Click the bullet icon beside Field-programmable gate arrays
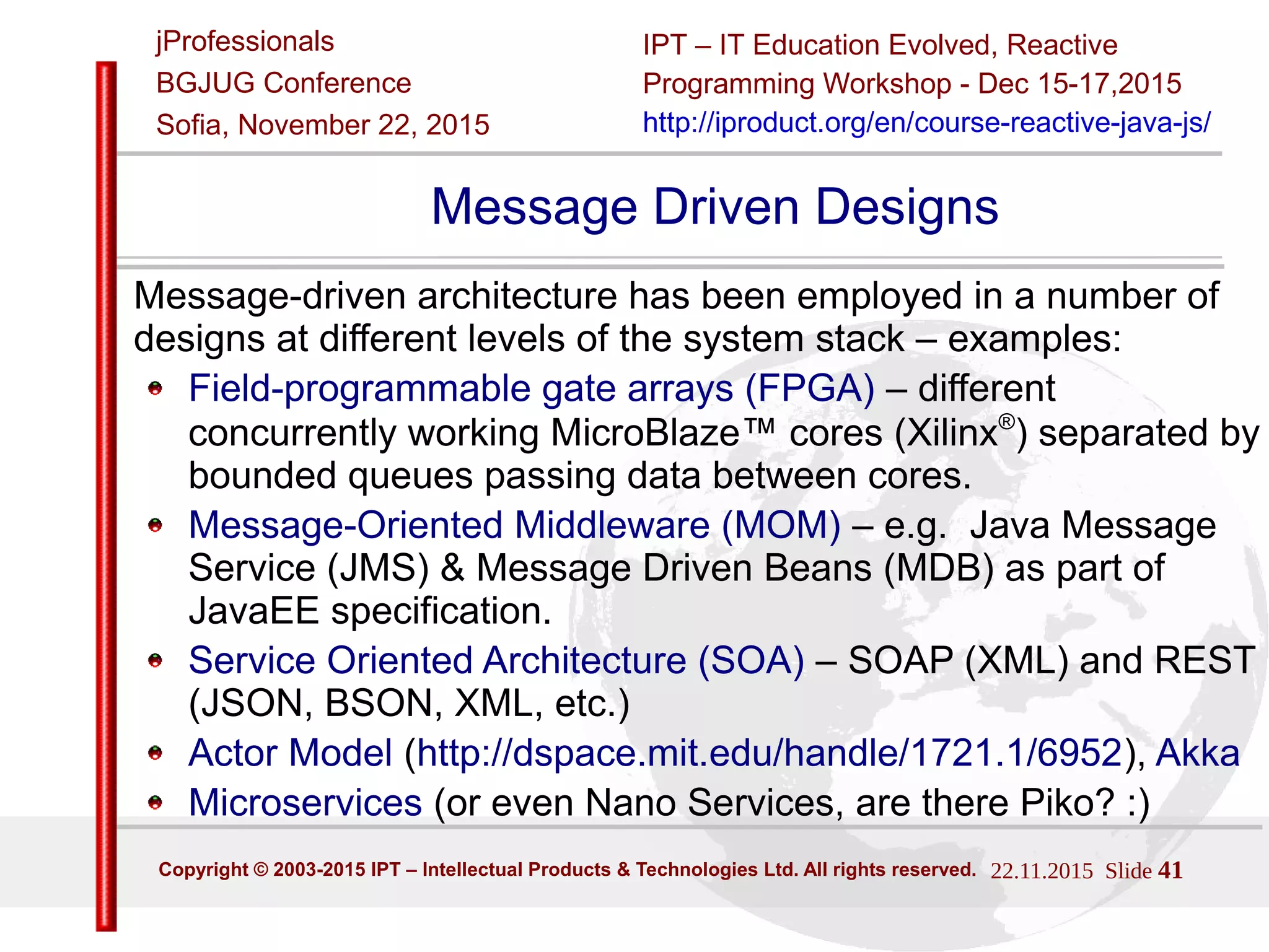This screenshot has height=952, width=1269. (x=155, y=388)
